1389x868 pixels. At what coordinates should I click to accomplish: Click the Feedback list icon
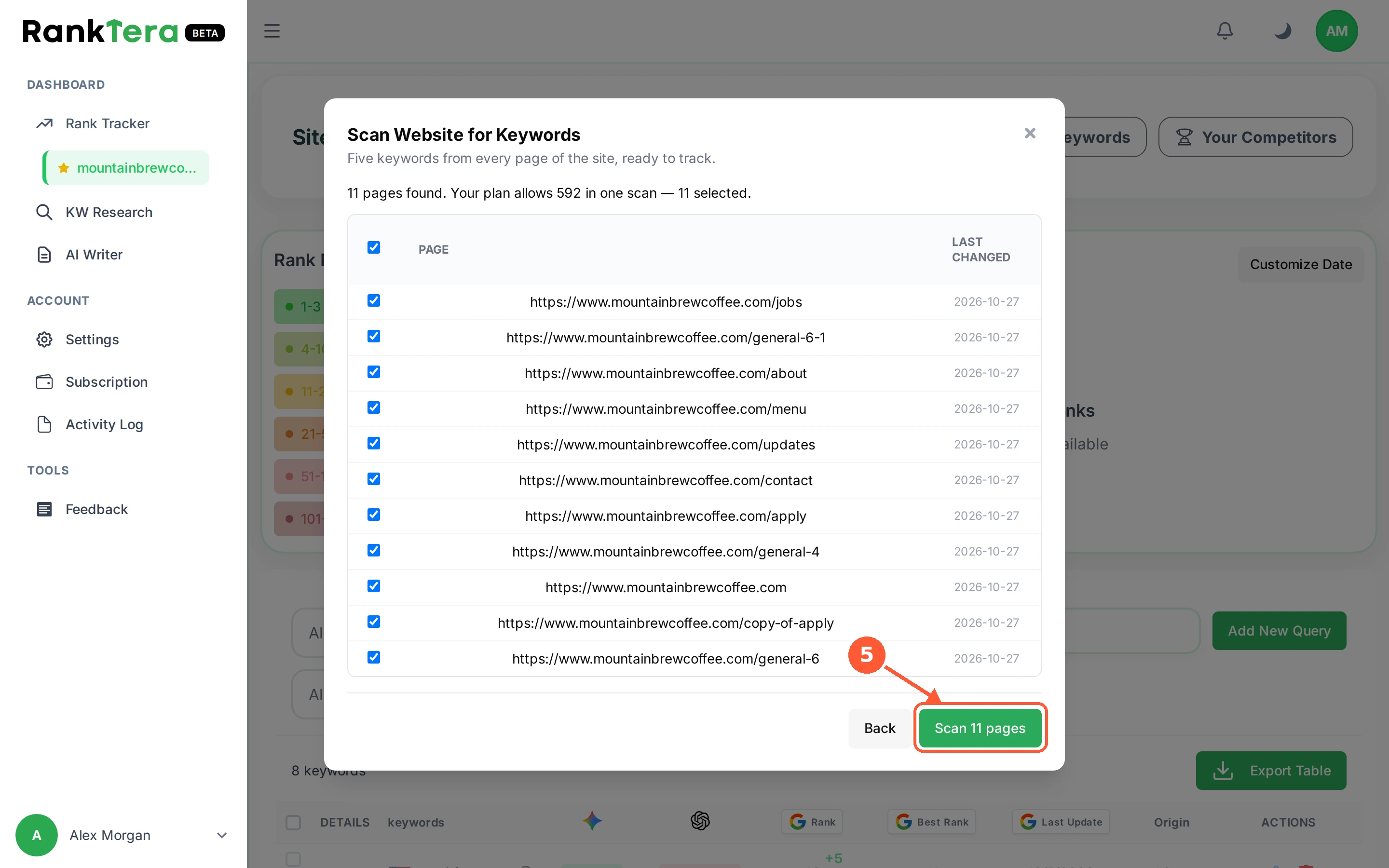coord(44,509)
